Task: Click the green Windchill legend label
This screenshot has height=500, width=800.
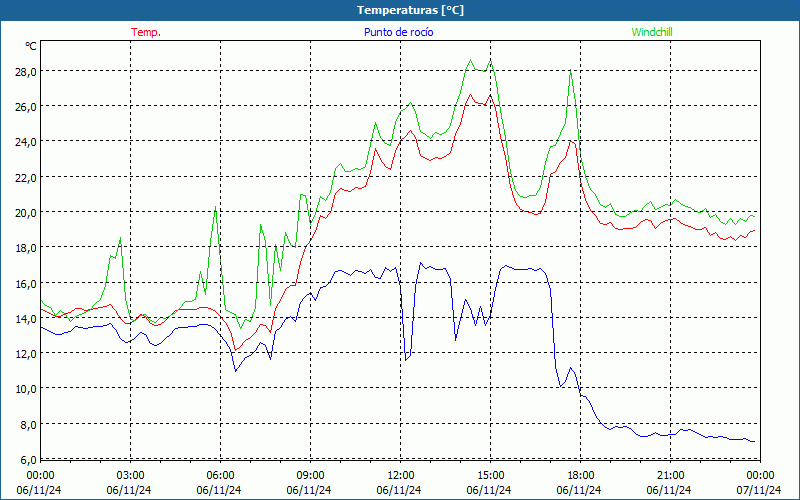Action: point(652,32)
